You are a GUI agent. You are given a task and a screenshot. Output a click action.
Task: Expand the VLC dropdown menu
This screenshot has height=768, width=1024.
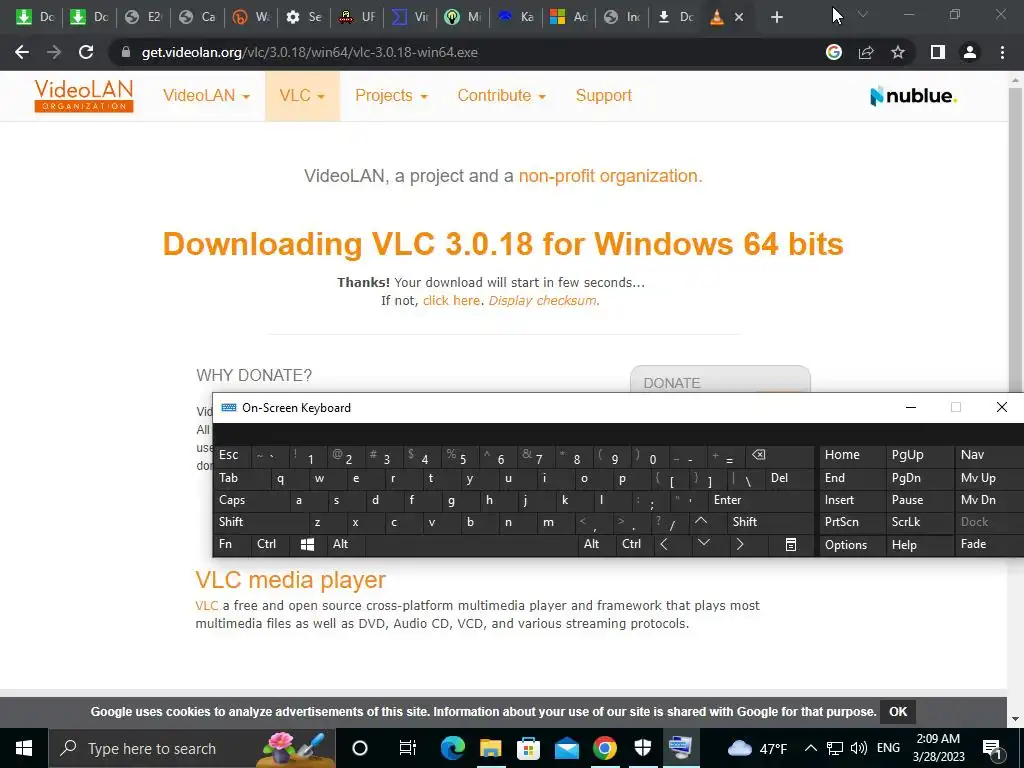pyautogui.click(x=302, y=95)
